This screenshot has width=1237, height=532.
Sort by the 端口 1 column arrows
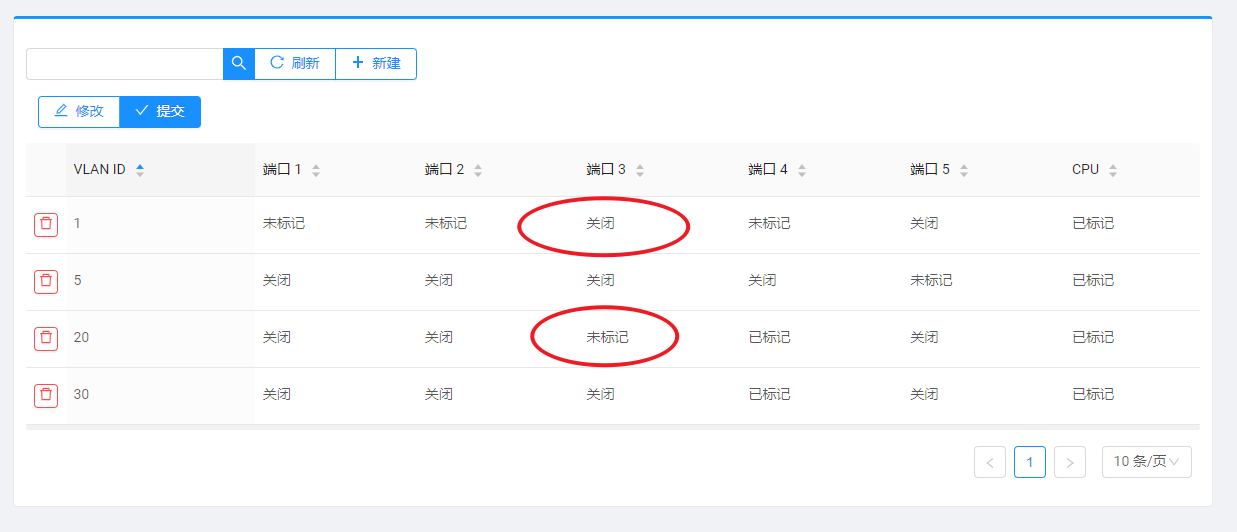tap(316, 170)
